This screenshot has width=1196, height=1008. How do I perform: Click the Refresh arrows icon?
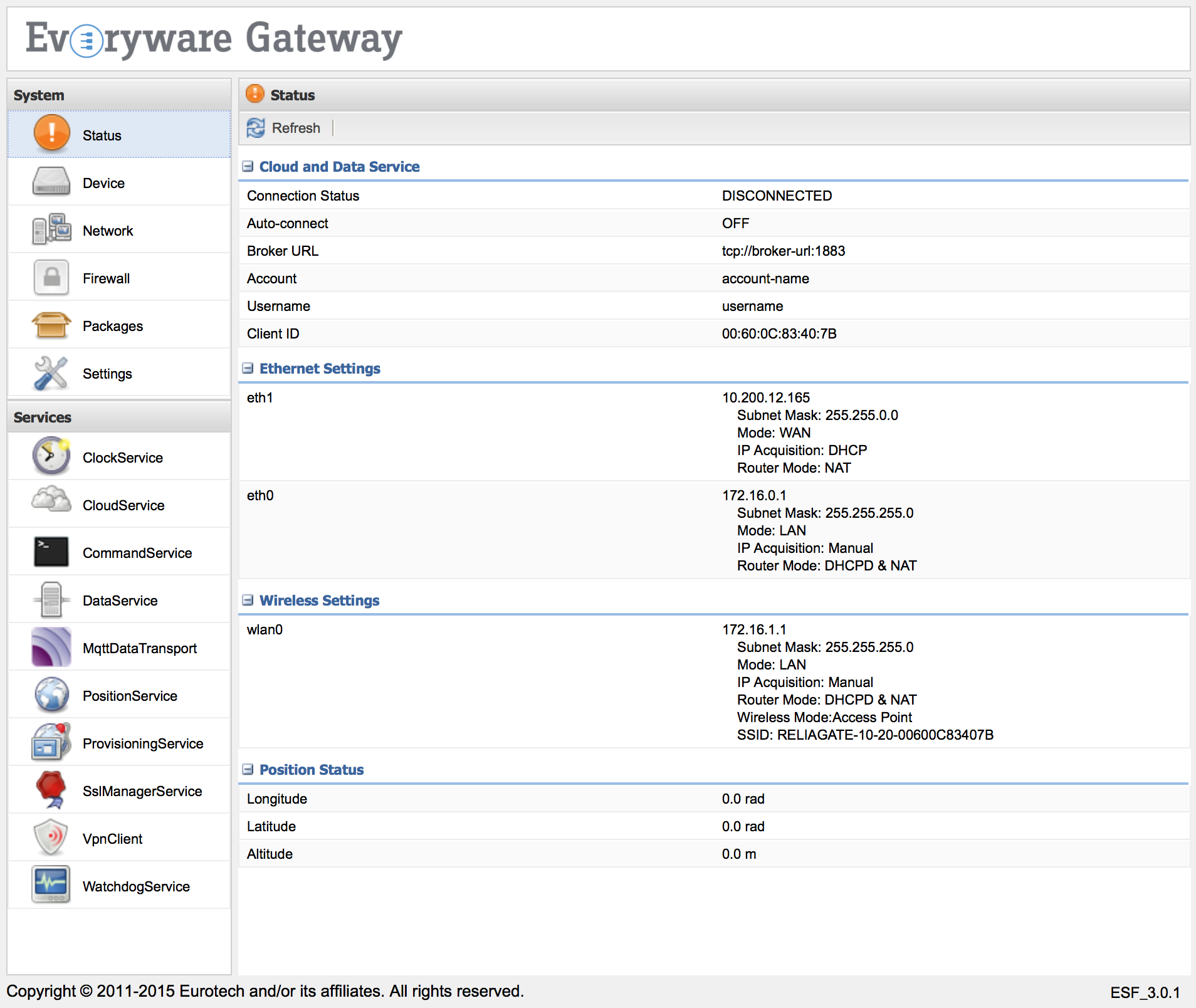[x=256, y=128]
